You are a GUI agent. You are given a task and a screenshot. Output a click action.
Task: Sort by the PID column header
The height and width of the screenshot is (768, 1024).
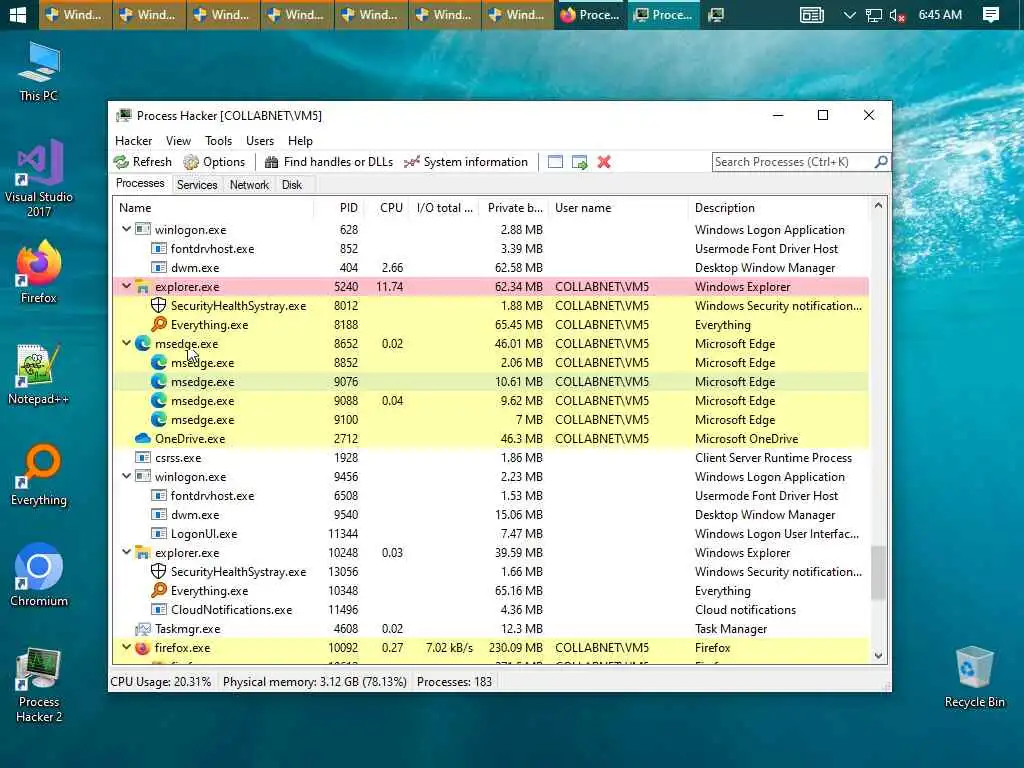(338, 208)
